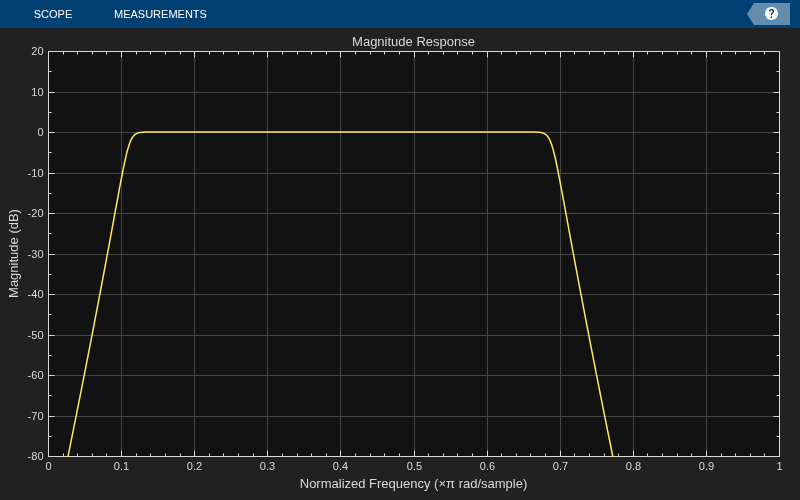Click the Normalized Frequency x-axis label
Viewport: 800px width, 500px height.
413,484
